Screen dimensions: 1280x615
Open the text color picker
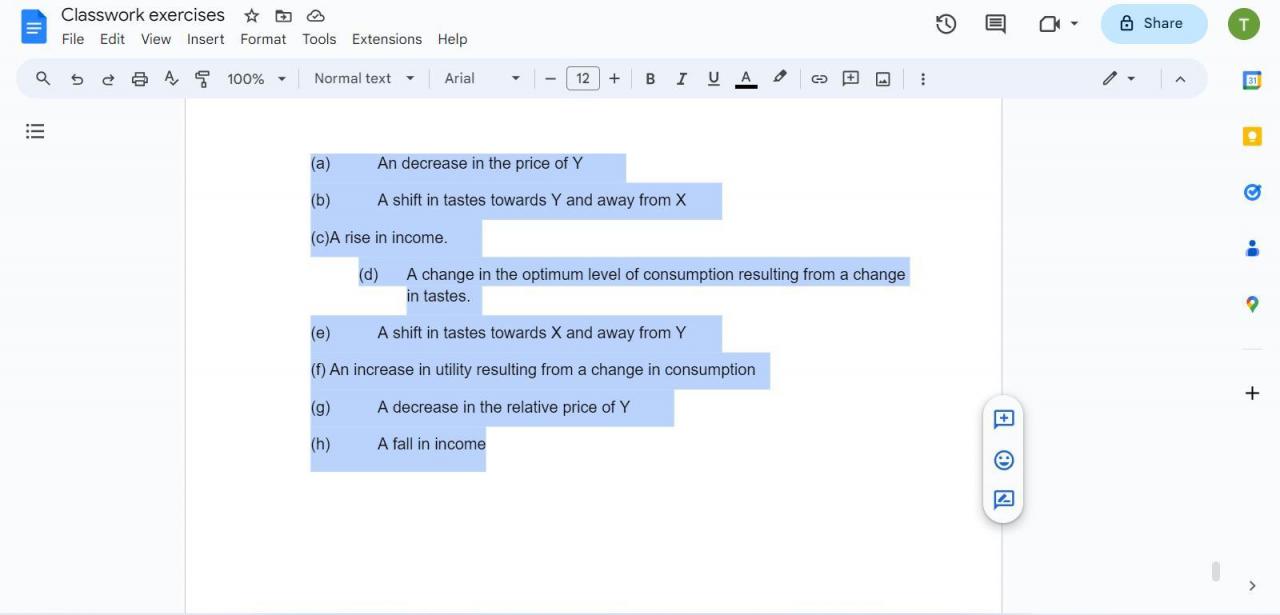745,78
